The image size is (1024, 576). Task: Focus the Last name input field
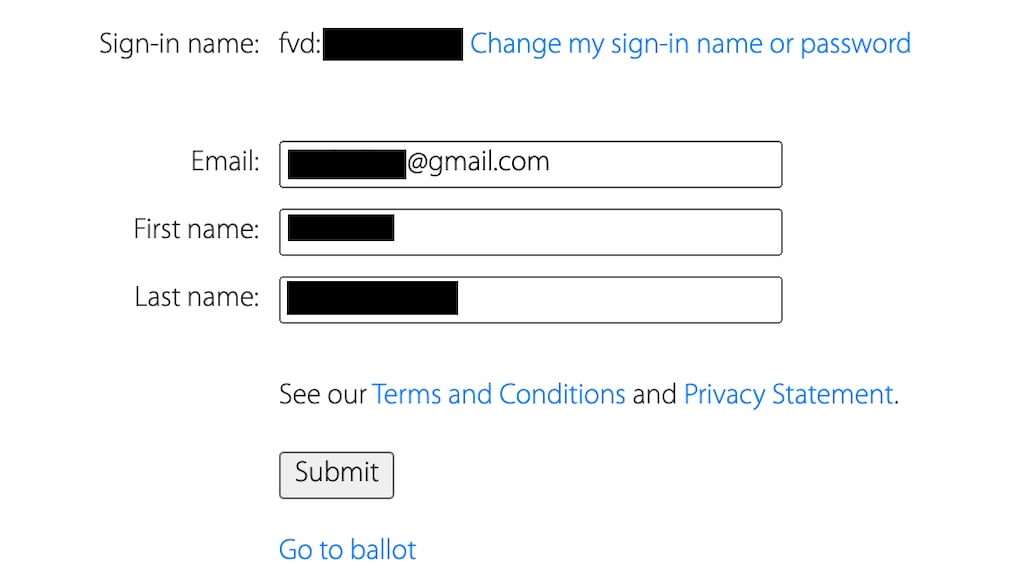(x=618, y=300)
